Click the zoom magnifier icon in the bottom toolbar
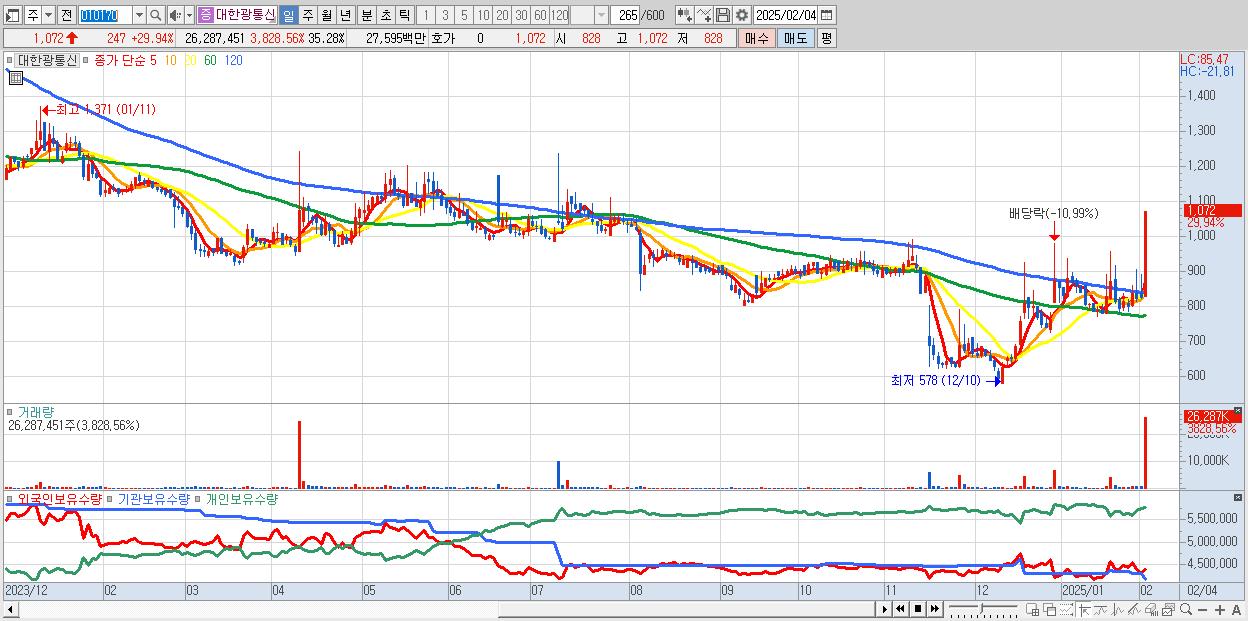This screenshot has width=1248, height=621. (x=1186, y=610)
